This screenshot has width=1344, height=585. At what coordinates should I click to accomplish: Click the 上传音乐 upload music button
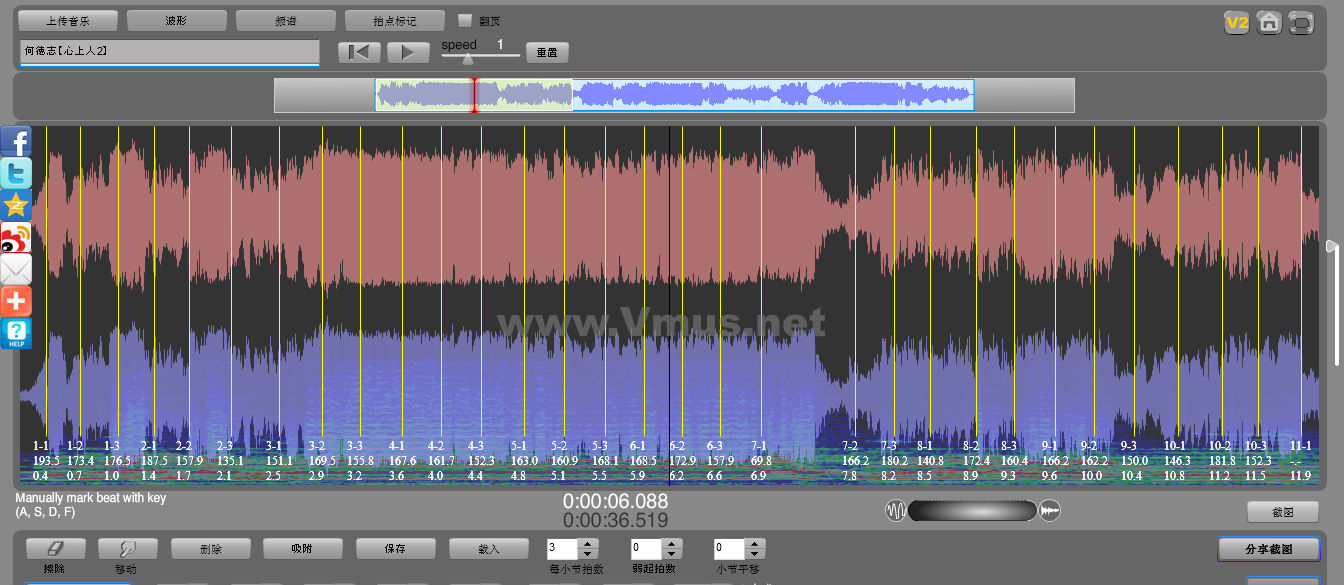68,21
